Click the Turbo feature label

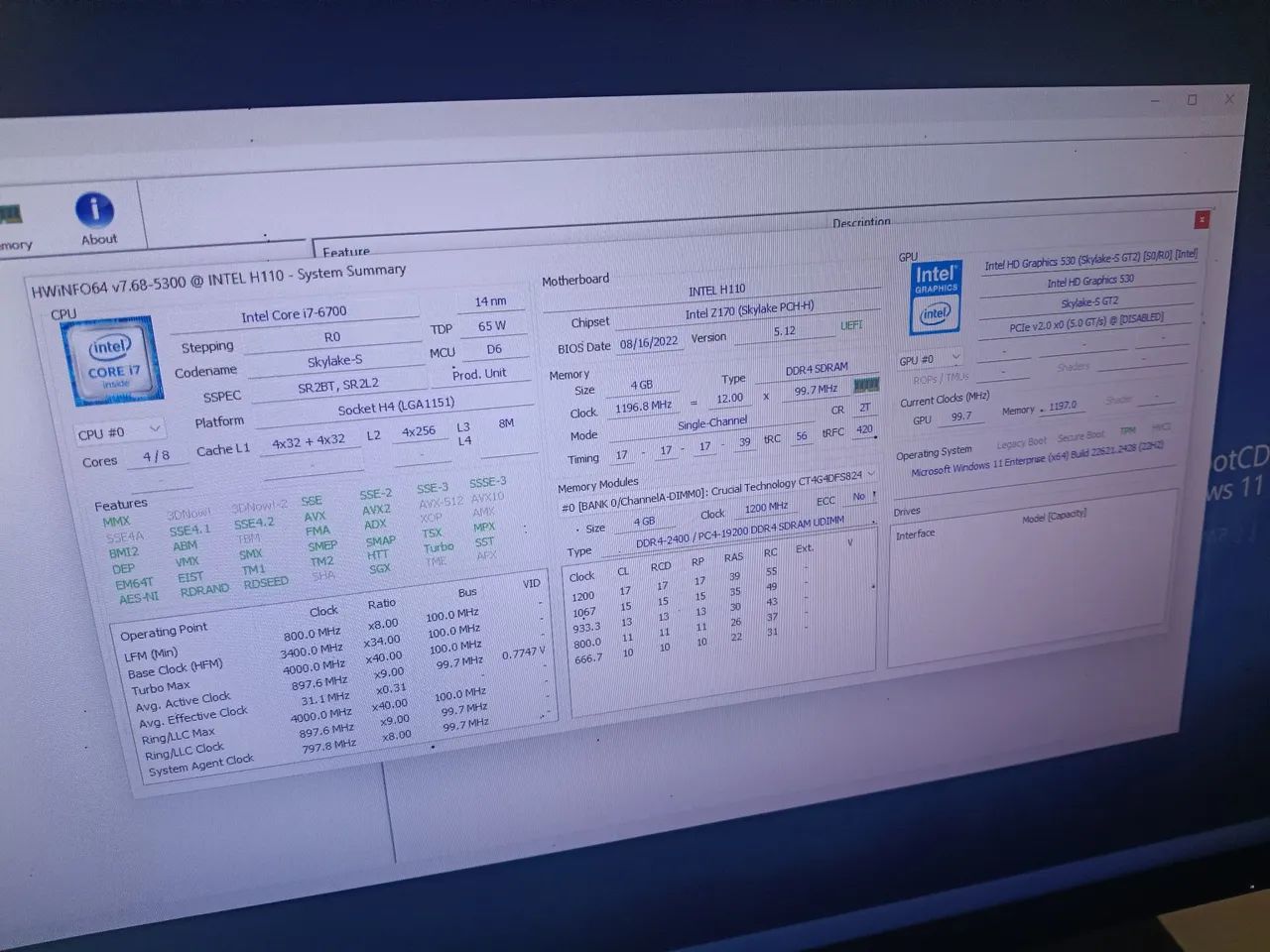point(439,546)
